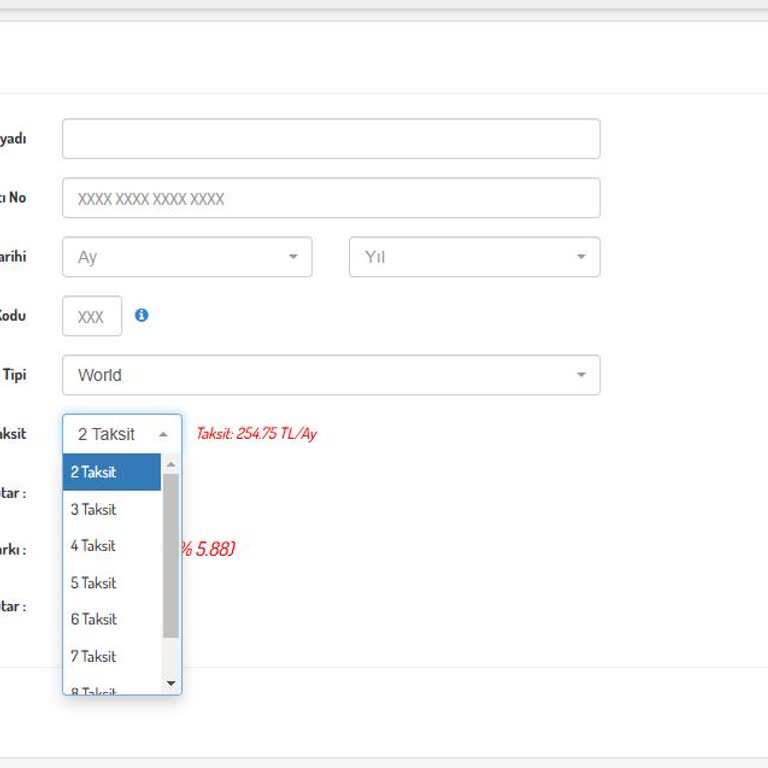Image resolution: width=768 pixels, height=768 pixels.
Task: Pick the 4 Taksit option
Action: point(111,546)
